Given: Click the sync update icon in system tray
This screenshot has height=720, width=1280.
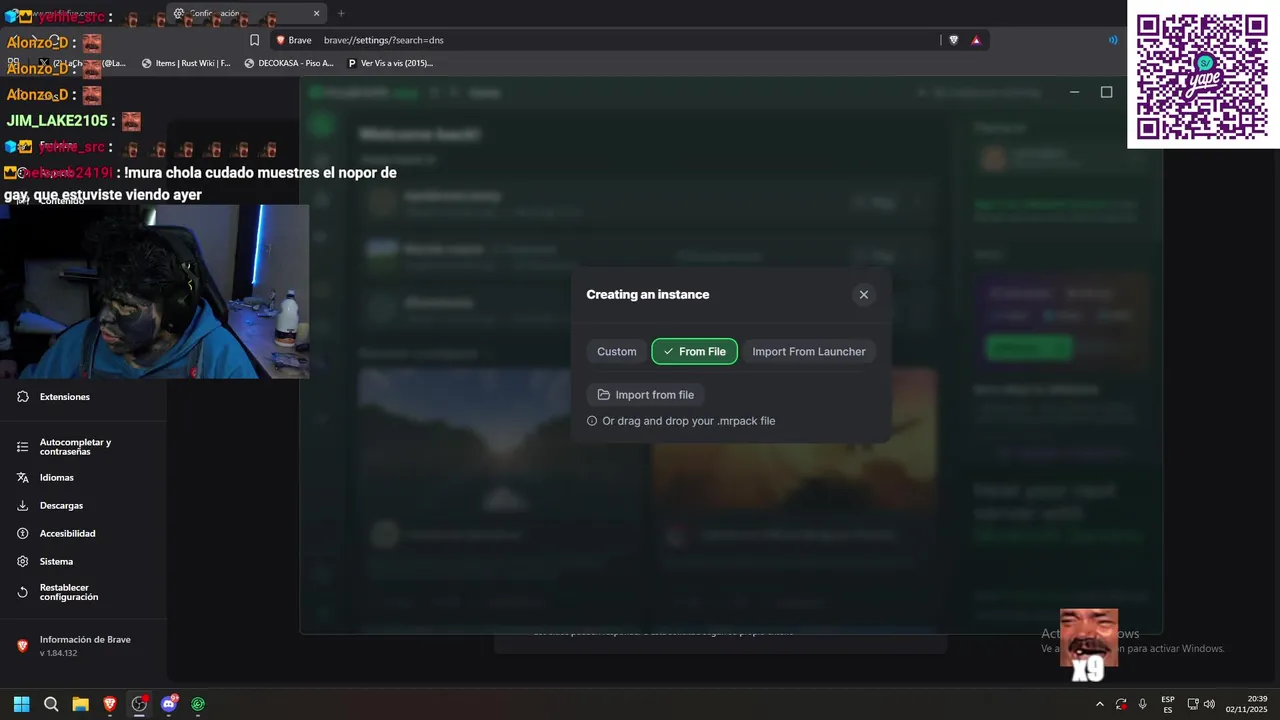Looking at the screenshot, I should coord(1121,704).
